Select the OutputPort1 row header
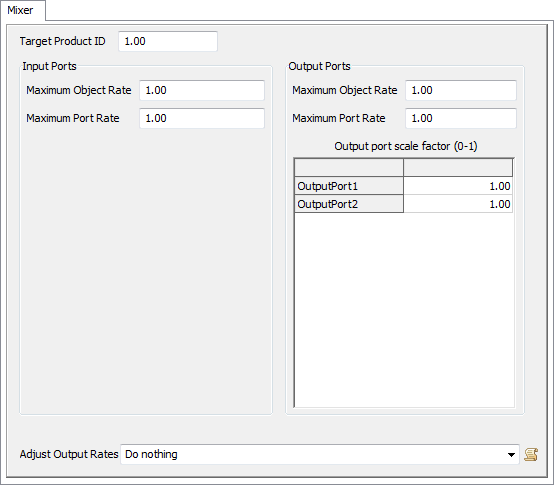 click(349, 186)
